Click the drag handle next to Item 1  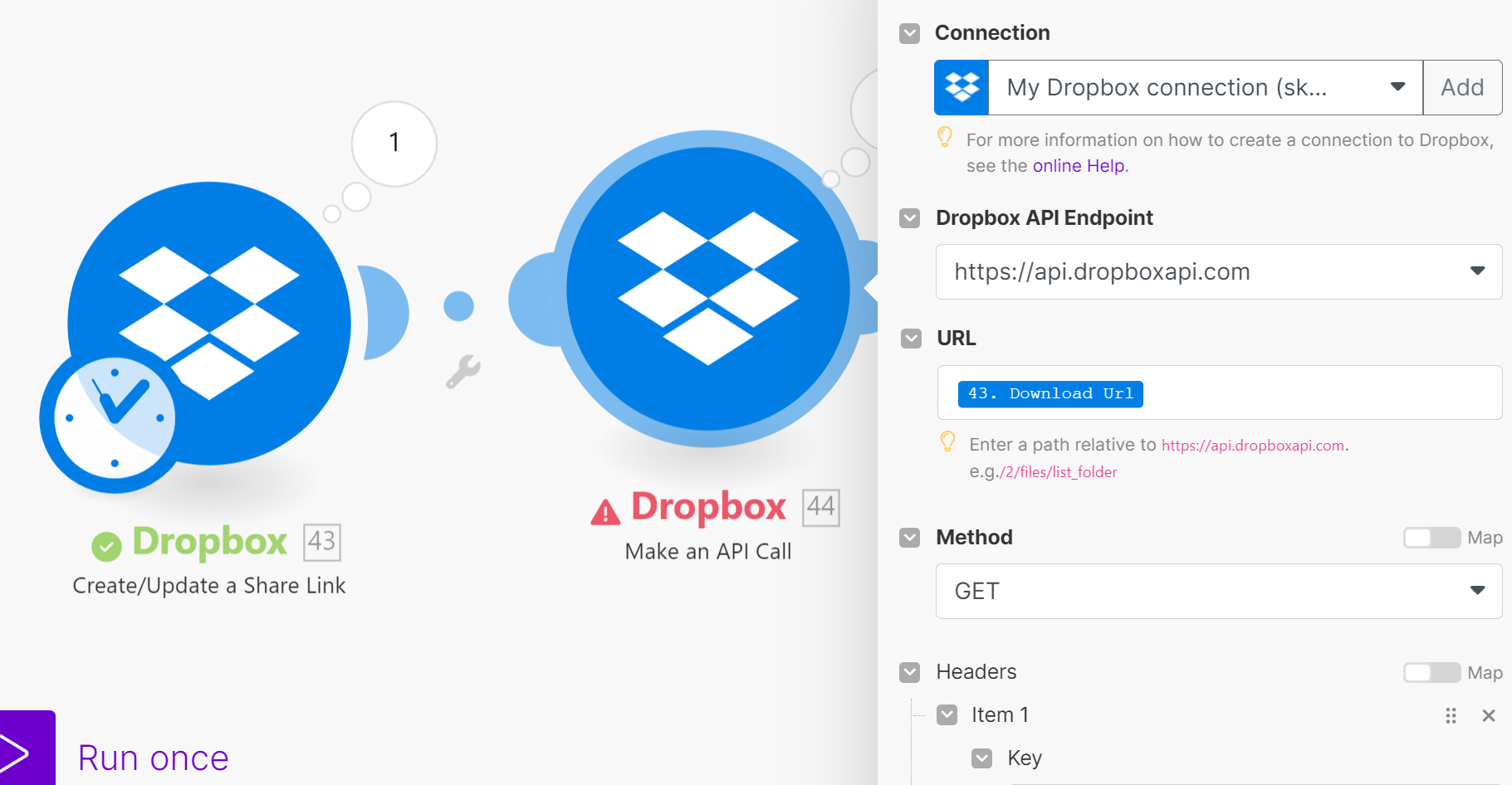[1451, 715]
